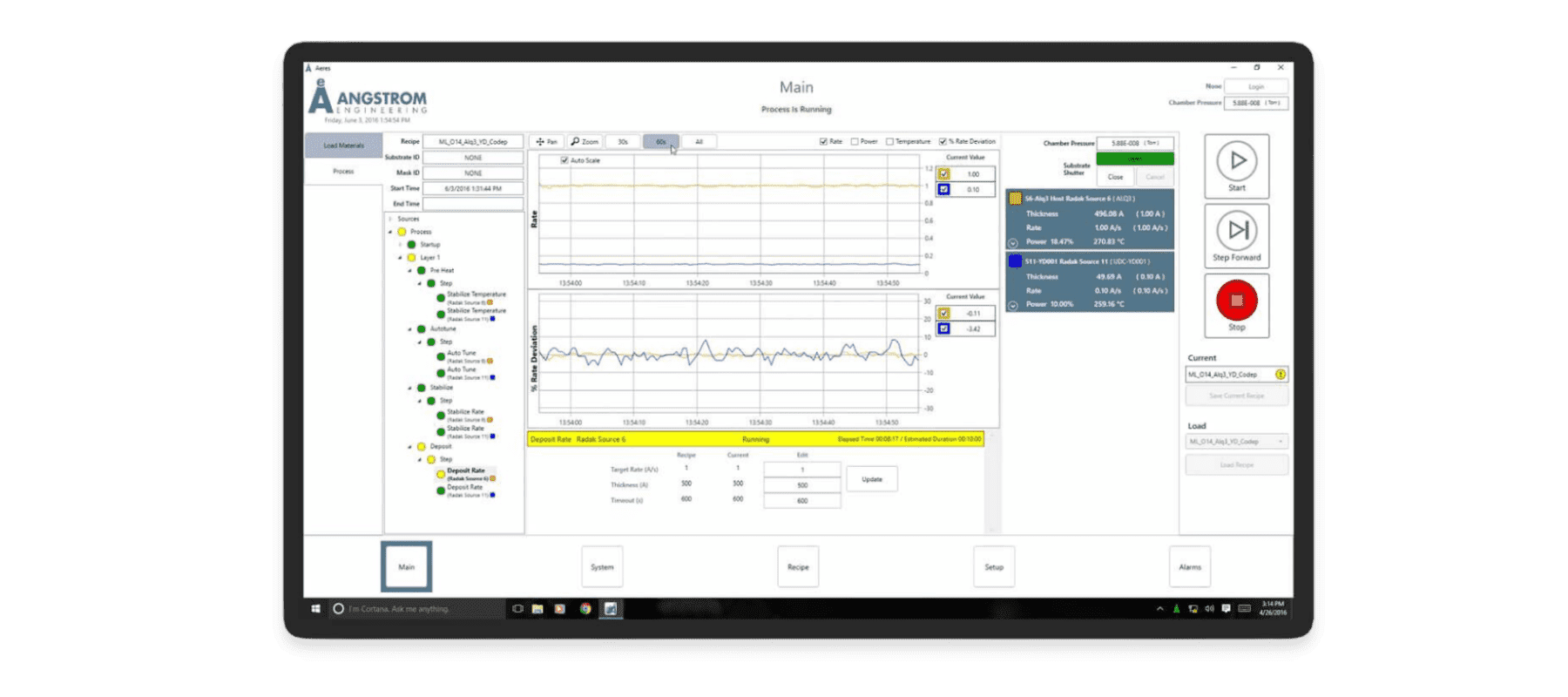
Task: Open the Alarms screen tab
Action: point(1190,567)
